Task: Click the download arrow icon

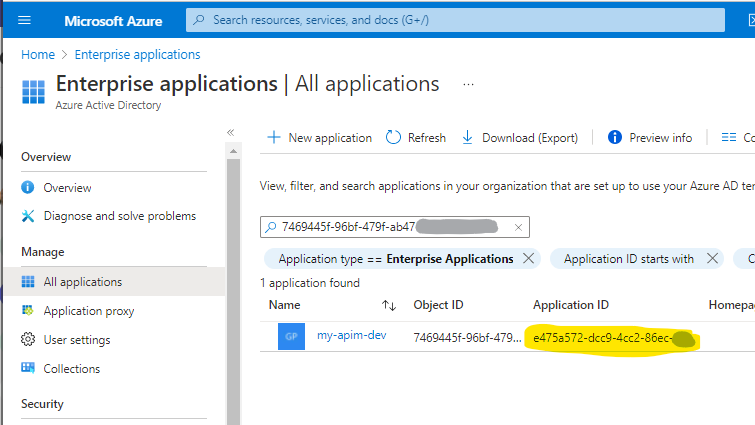Action: tap(467, 137)
